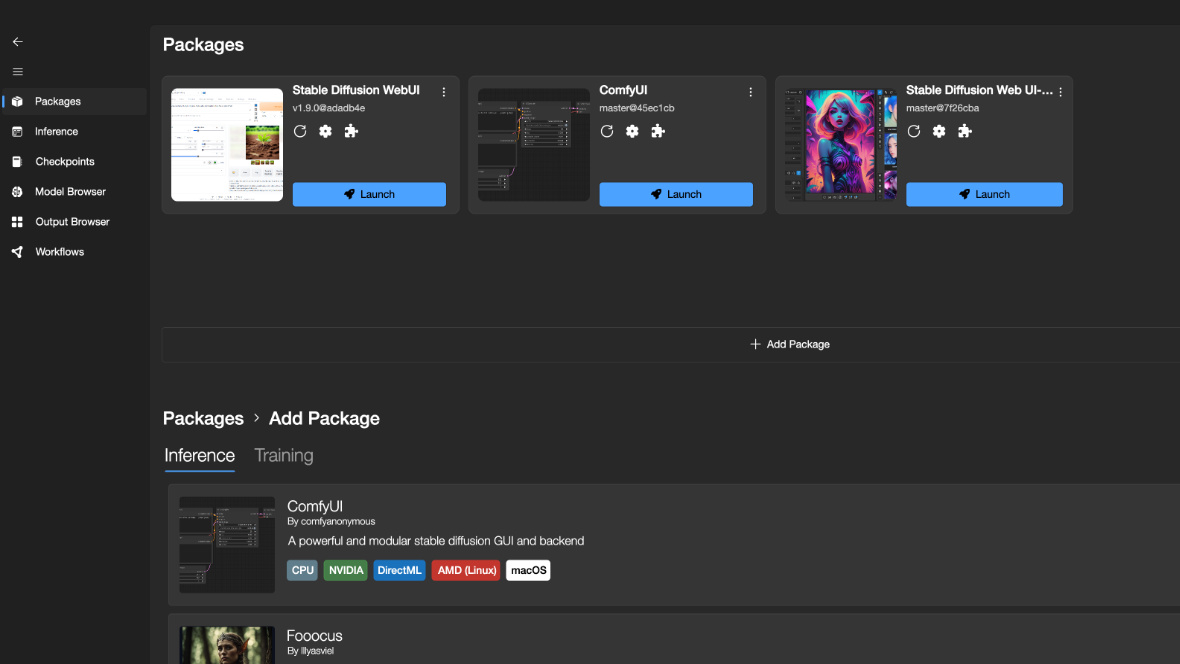The height and width of the screenshot is (664, 1180).
Task: Launch the ComfyUI package
Action: coord(676,194)
